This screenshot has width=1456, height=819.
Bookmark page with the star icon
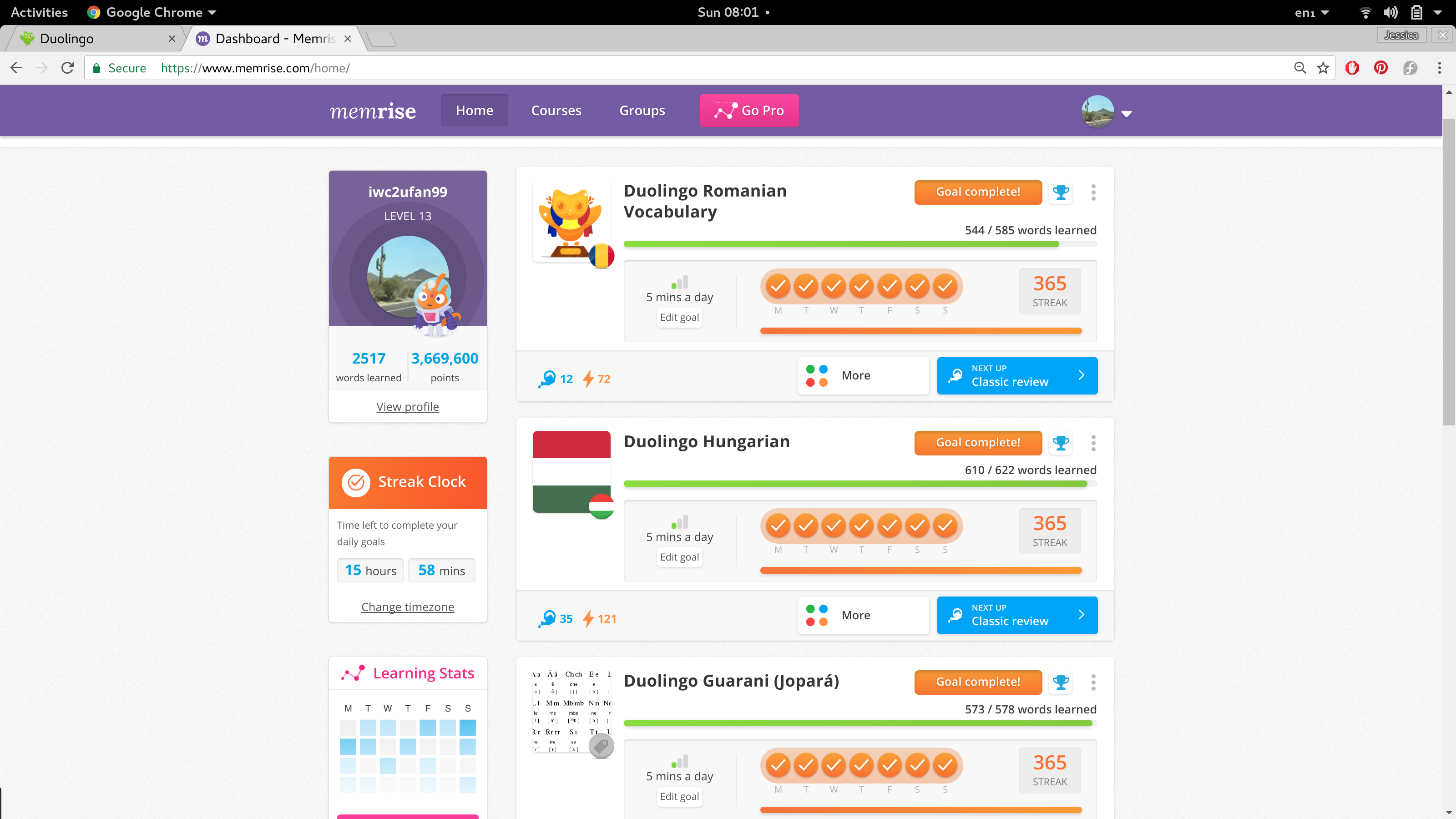click(1323, 68)
